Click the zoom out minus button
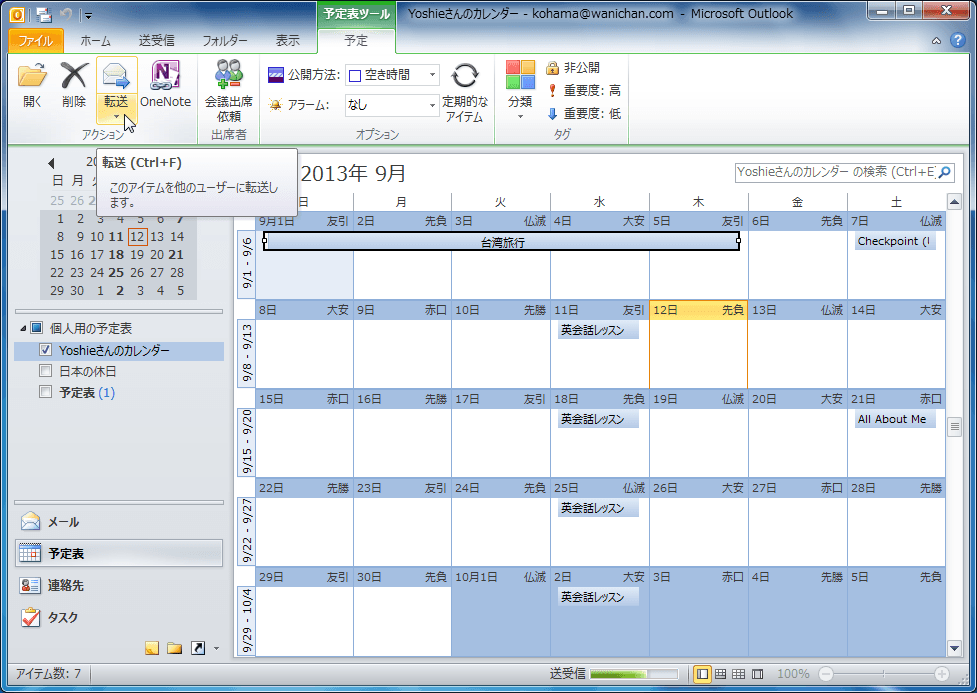 [x=826, y=674]
